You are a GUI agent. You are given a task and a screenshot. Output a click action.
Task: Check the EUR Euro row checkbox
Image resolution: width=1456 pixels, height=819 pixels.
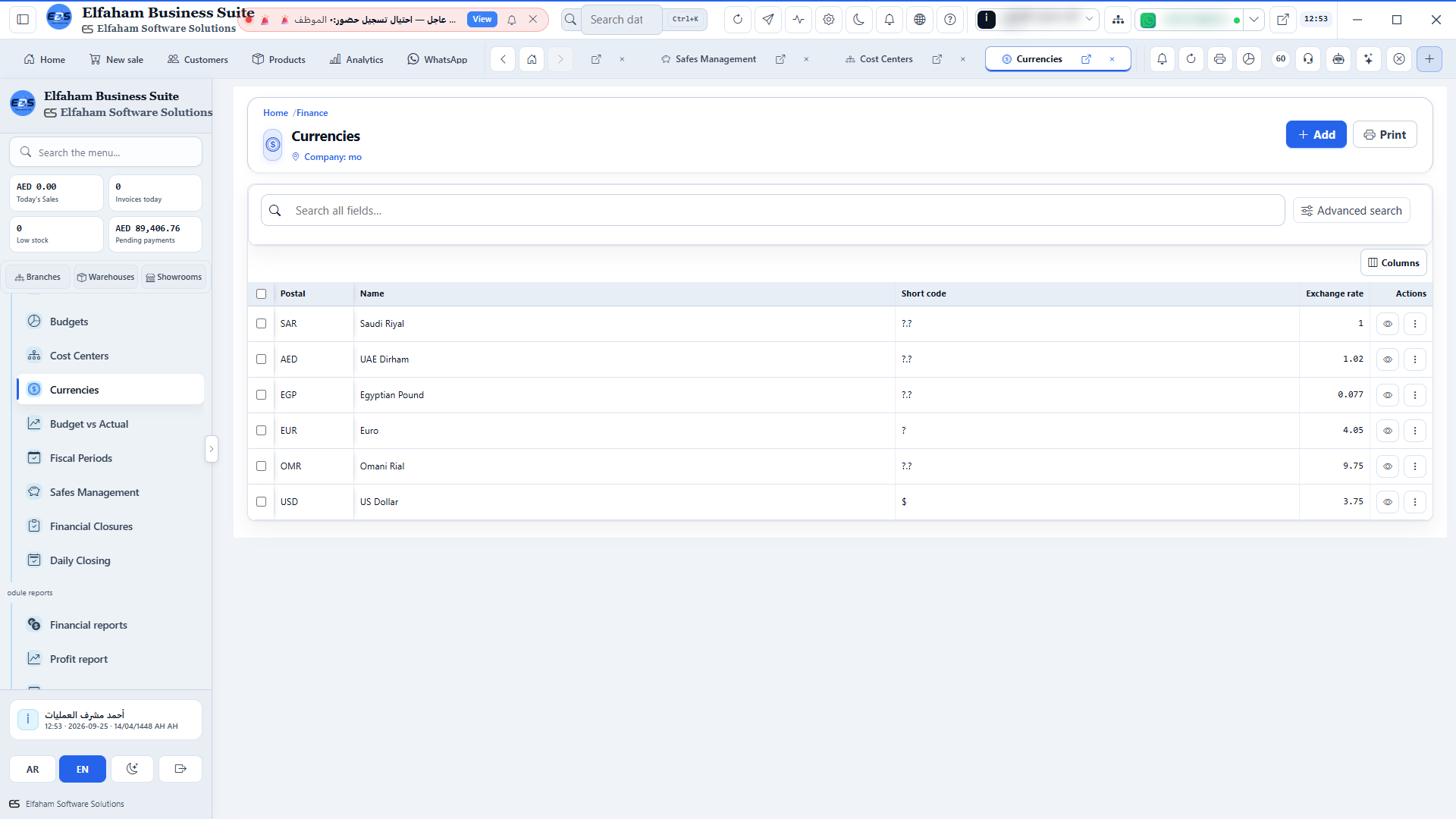(261, 430)
